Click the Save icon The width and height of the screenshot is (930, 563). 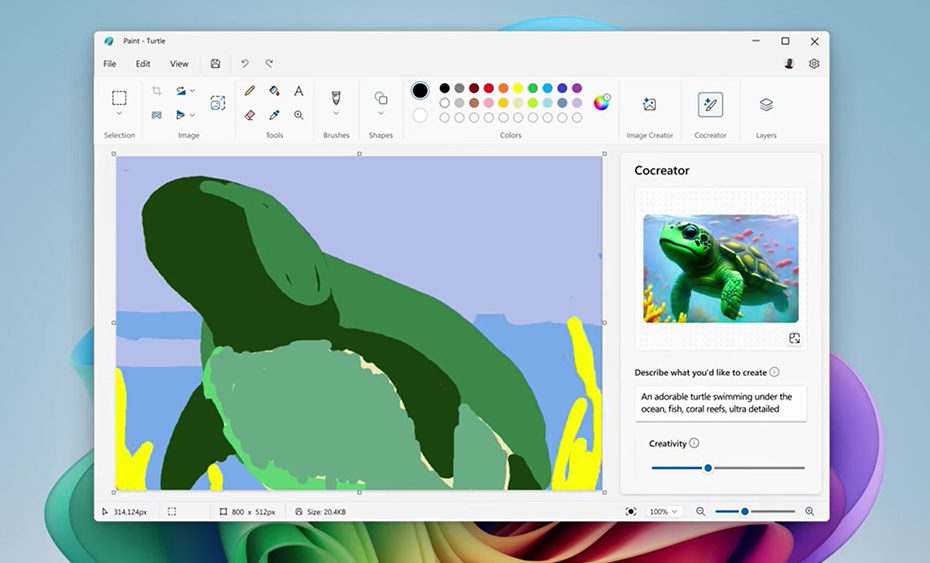tap(215, 63)
